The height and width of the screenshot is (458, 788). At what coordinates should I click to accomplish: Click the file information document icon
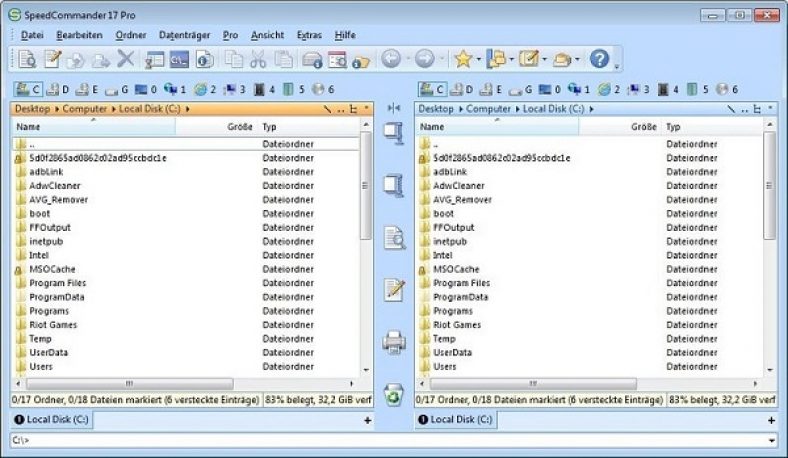pos(205,59)
